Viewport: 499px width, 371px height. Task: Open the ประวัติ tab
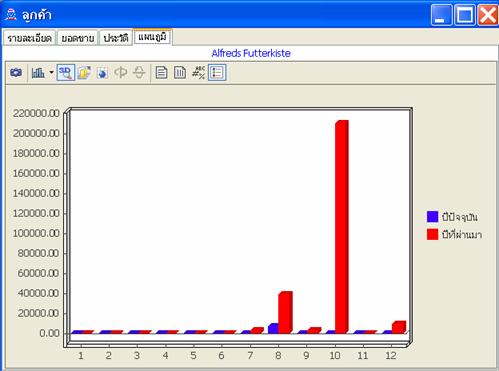tap(116, 38)
